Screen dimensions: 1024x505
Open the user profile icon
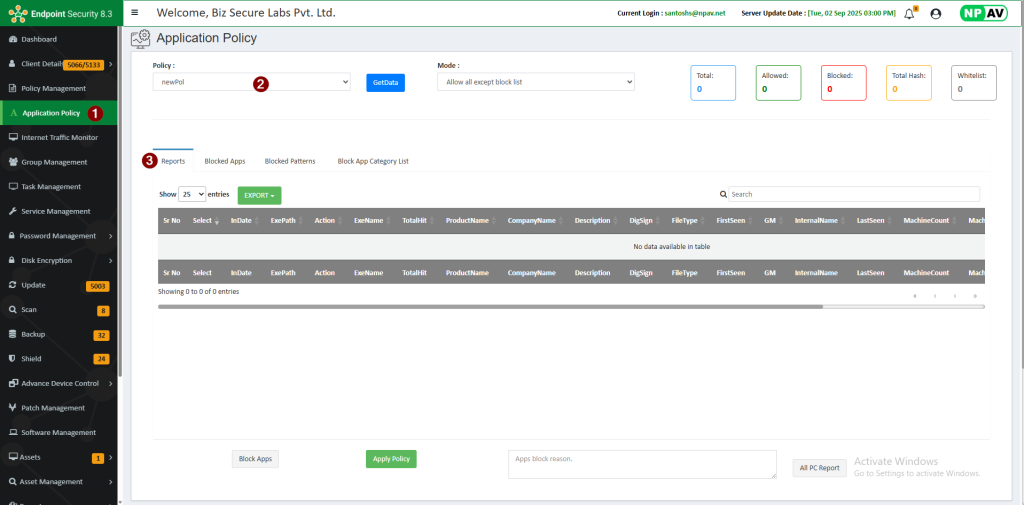pos(936,13)
